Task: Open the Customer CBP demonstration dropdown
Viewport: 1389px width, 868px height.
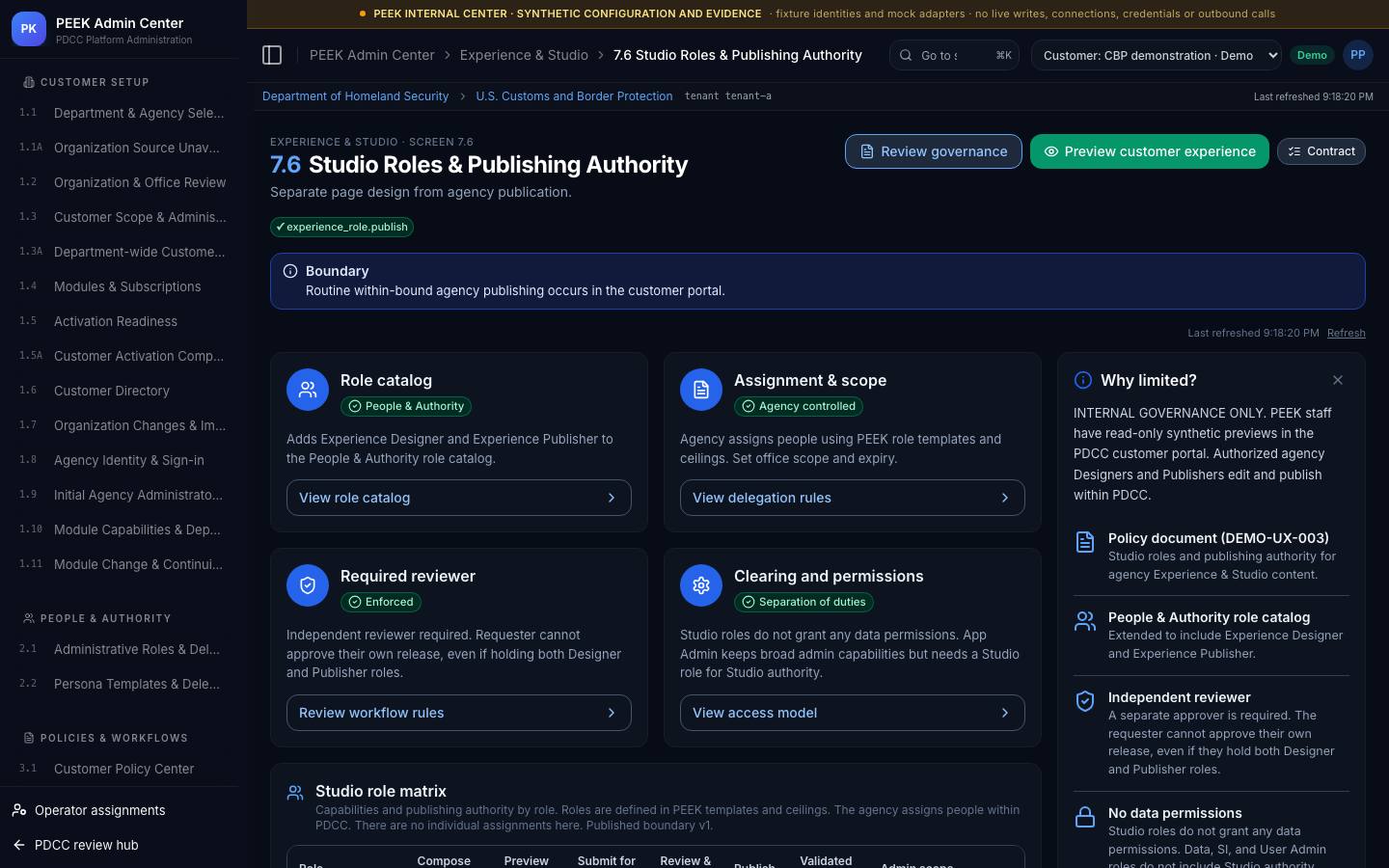Action: tap(1157, 55)
